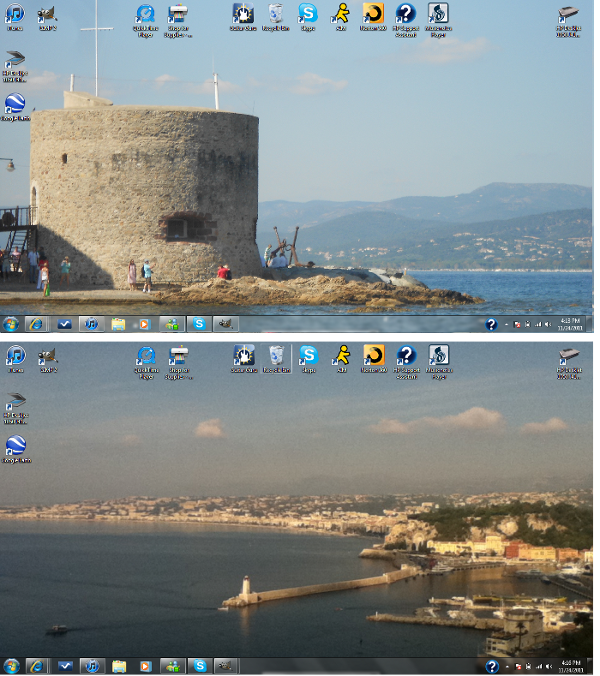Open AIM running-man shortcut on the harbor desktop

point(342,359)
